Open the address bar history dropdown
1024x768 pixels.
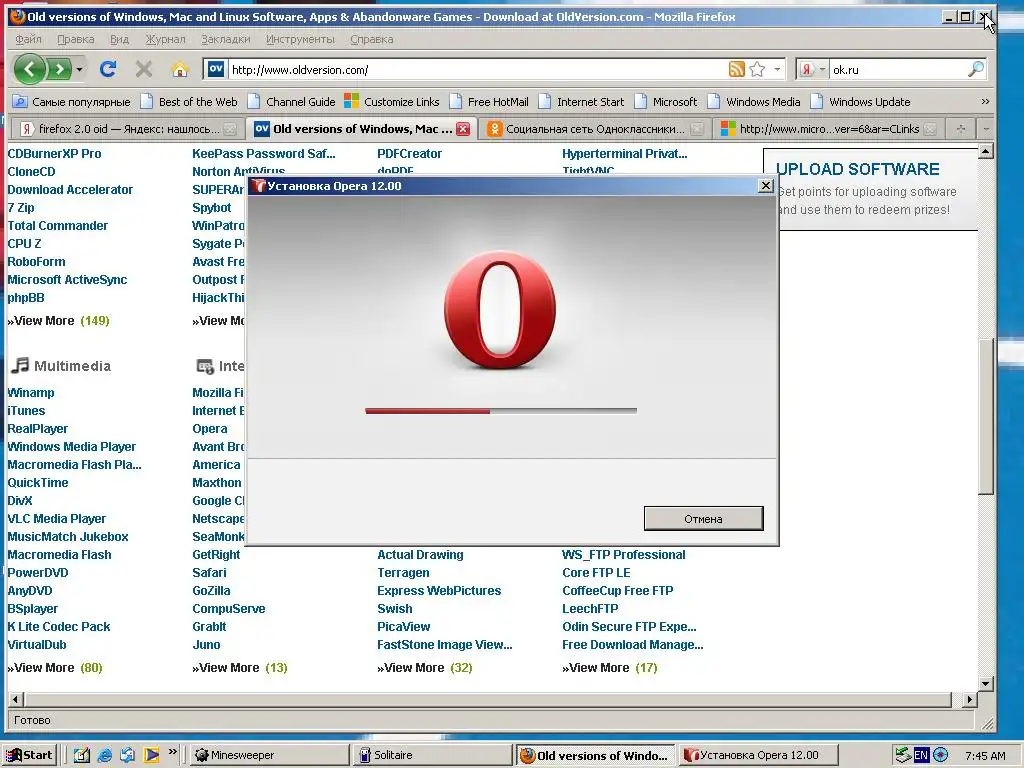click(777, 69)
